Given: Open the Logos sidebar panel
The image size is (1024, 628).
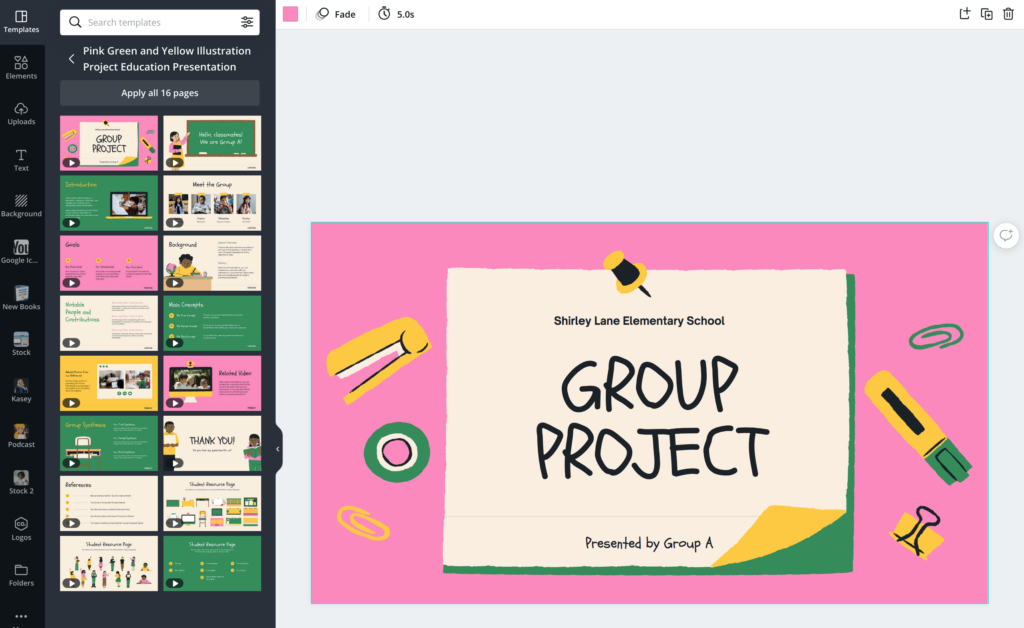Looking at the screenshot, I should pyautogui.click(x=21, y=529).
